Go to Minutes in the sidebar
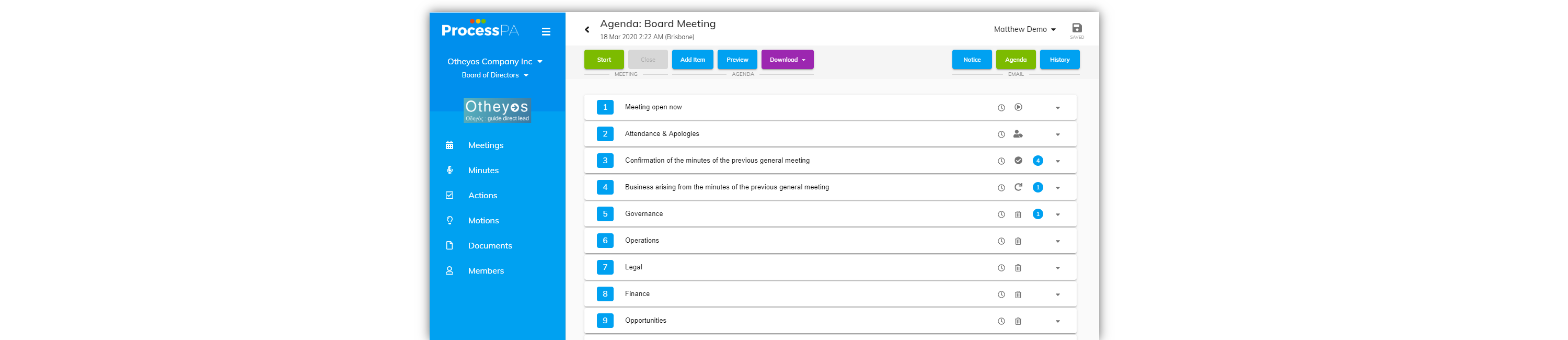1568x340 pixels. [483, 171]
